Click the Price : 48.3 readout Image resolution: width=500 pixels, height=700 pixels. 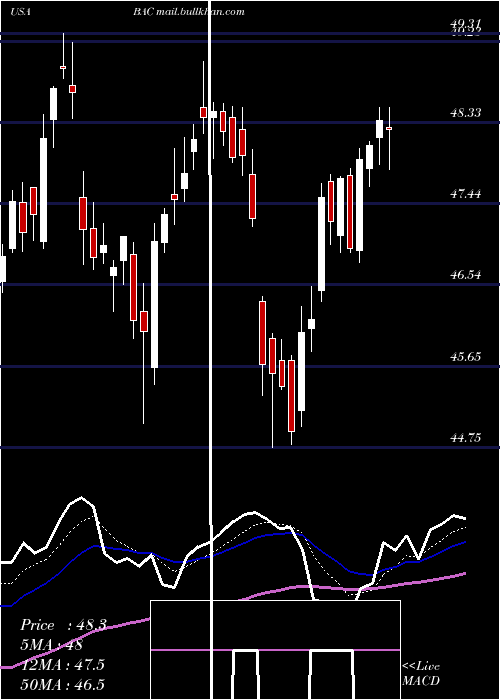(x=63, y=625)
